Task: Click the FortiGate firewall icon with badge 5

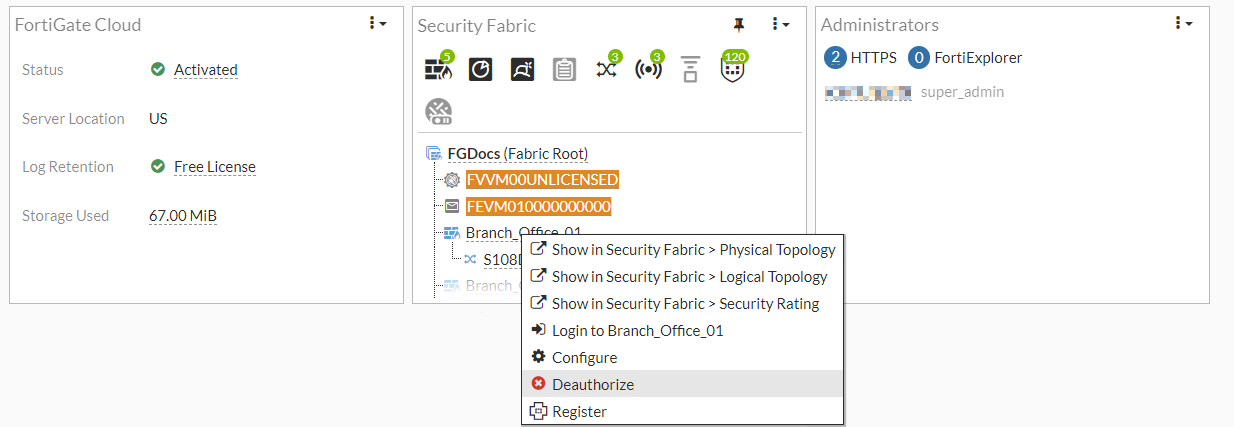Action: point(438,69)
